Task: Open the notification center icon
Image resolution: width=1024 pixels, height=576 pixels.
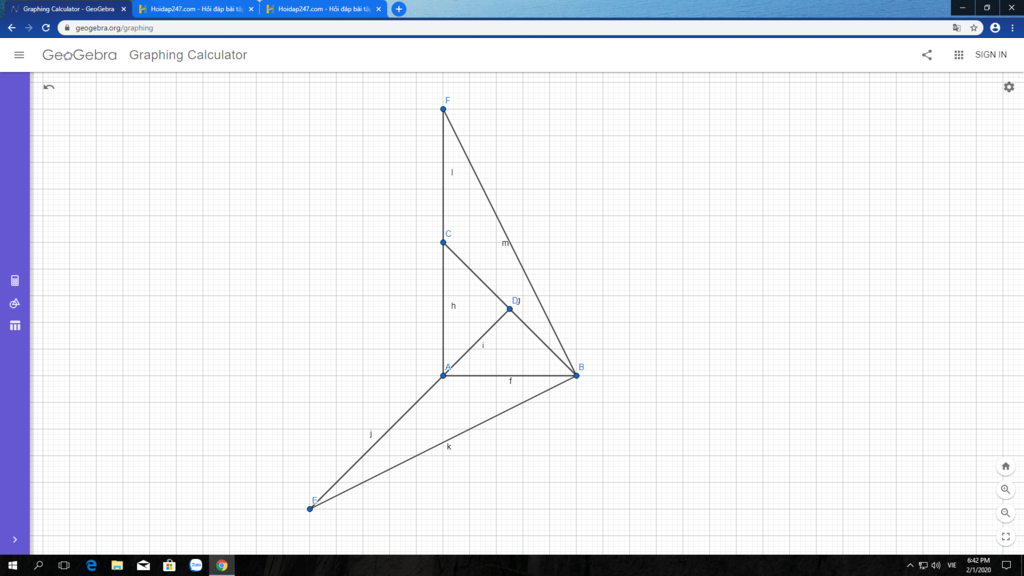Action: pyautogui.click(x=1006, y=566)
